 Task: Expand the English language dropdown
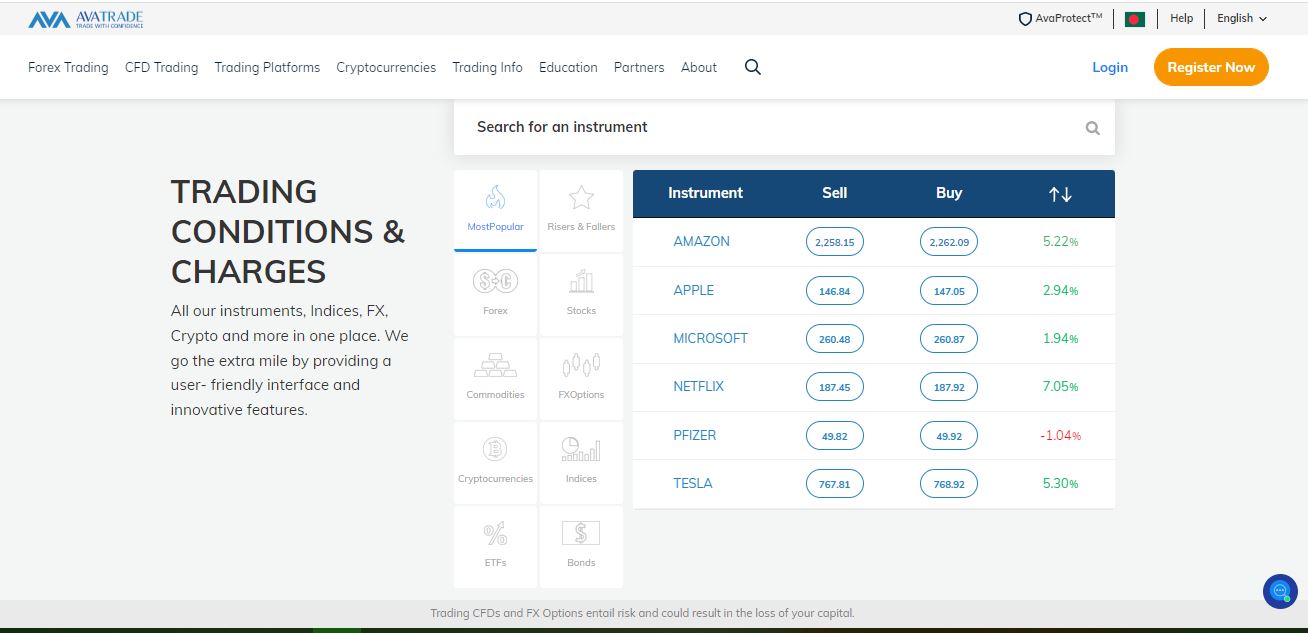pyautogui.click(x=1242, y=18)
